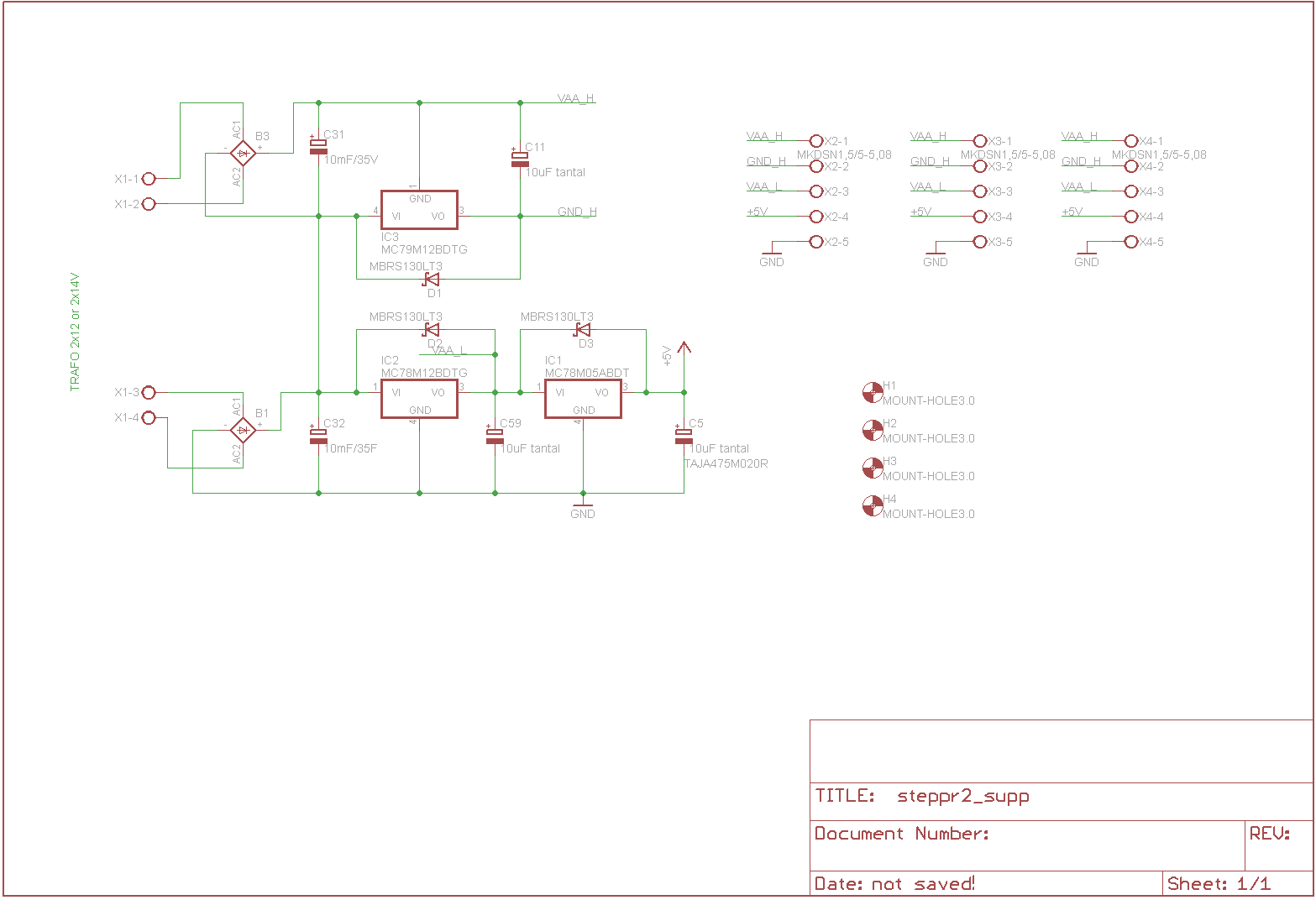Click the '10uF tantal' label beside C11
The width and height of the screenshot is (1316, 900).
(x=555, y=172)
